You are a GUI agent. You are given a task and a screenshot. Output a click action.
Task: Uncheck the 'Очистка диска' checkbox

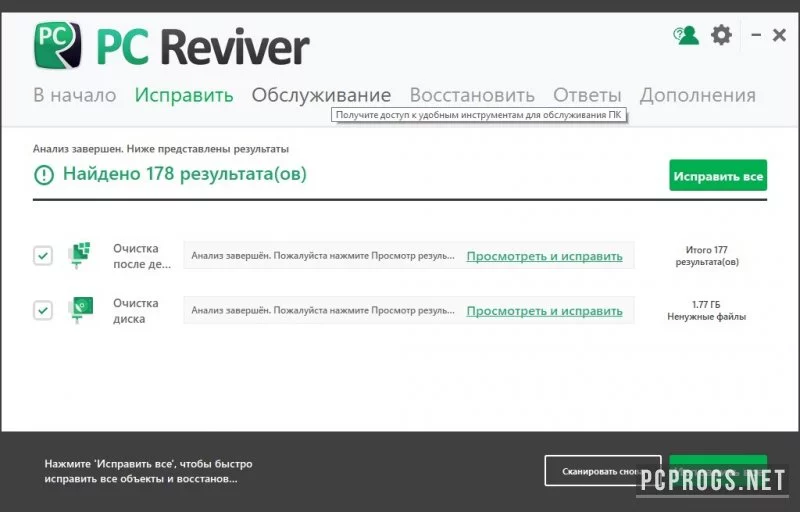pos(43,310)
